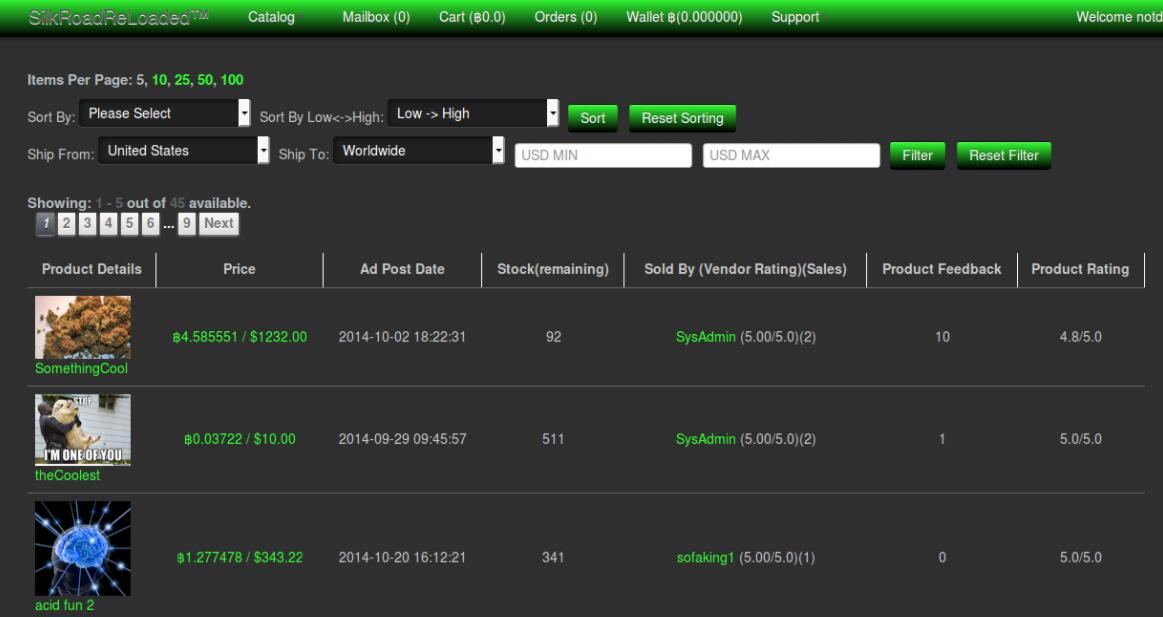Open the Wallet page
This screenshot has width=1163, height=617.
(684, 17)
